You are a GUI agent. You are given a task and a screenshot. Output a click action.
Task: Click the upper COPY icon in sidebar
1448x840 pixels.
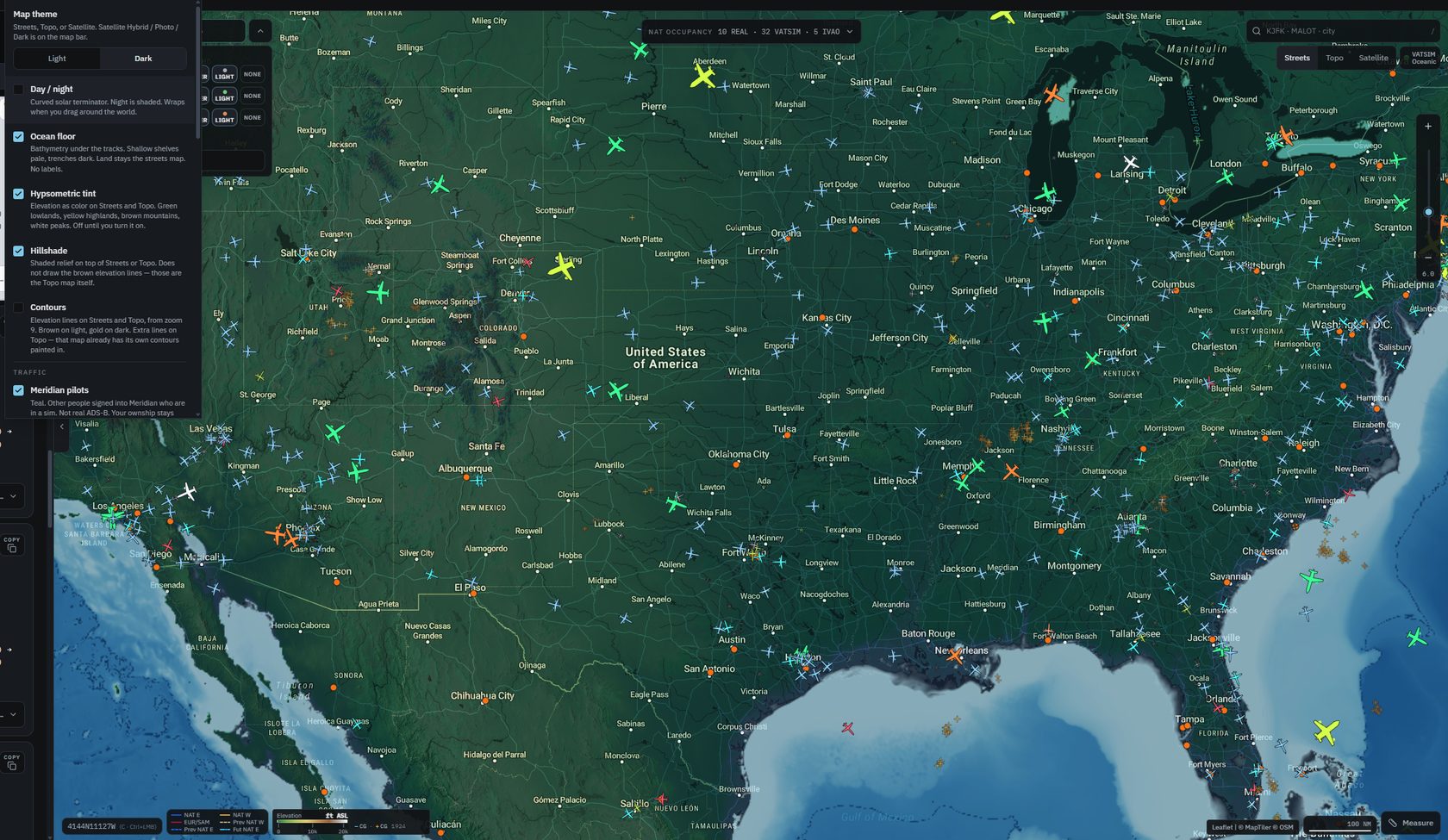pyautogui.click(x=11, y=544)
